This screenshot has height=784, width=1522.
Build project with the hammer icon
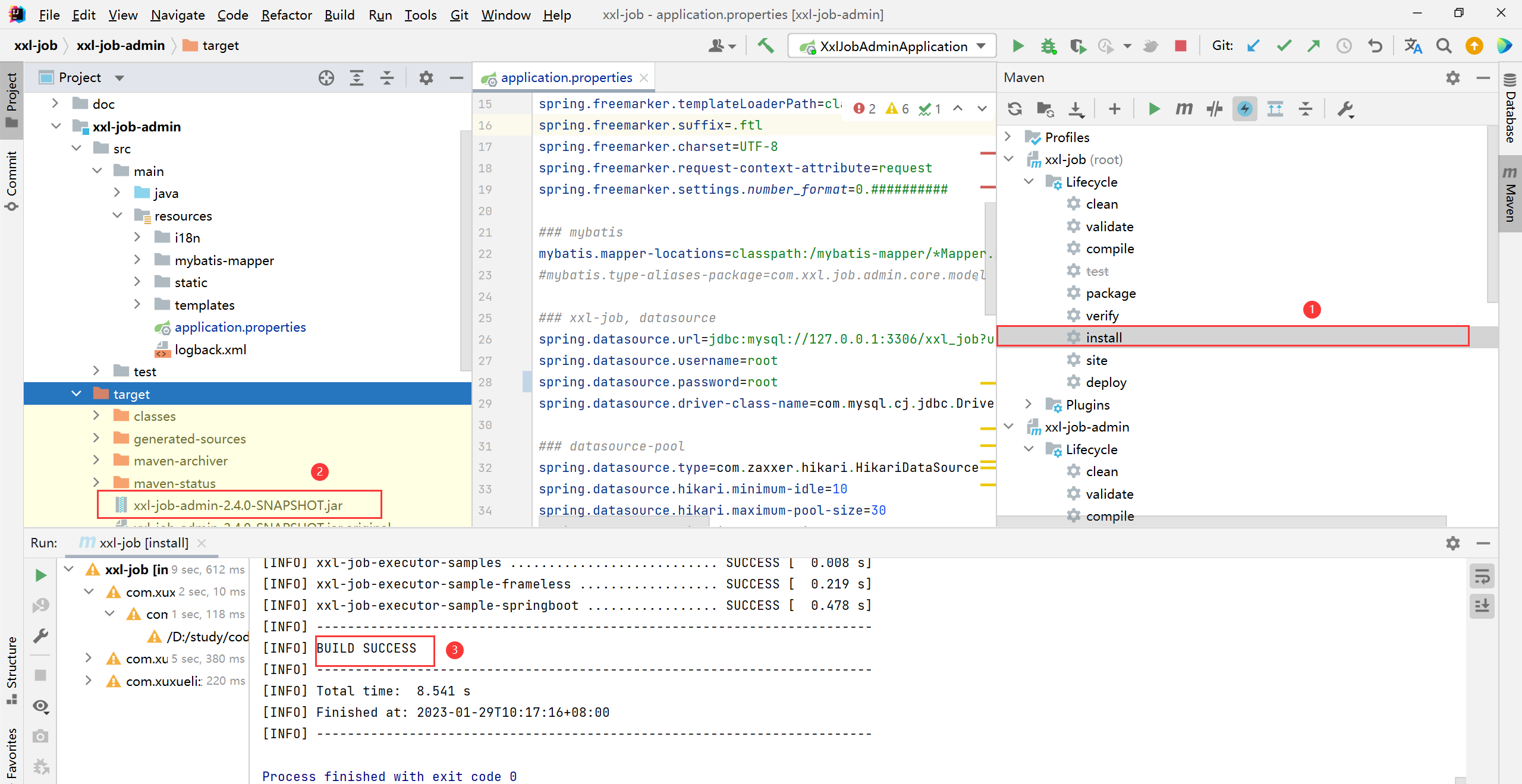point(766,46)
